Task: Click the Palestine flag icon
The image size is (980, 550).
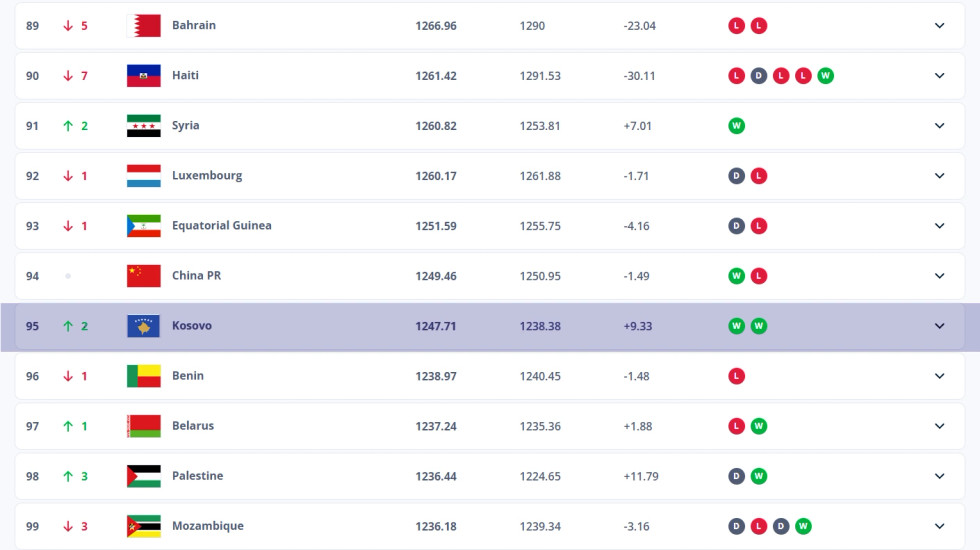Action: [144, 476]
